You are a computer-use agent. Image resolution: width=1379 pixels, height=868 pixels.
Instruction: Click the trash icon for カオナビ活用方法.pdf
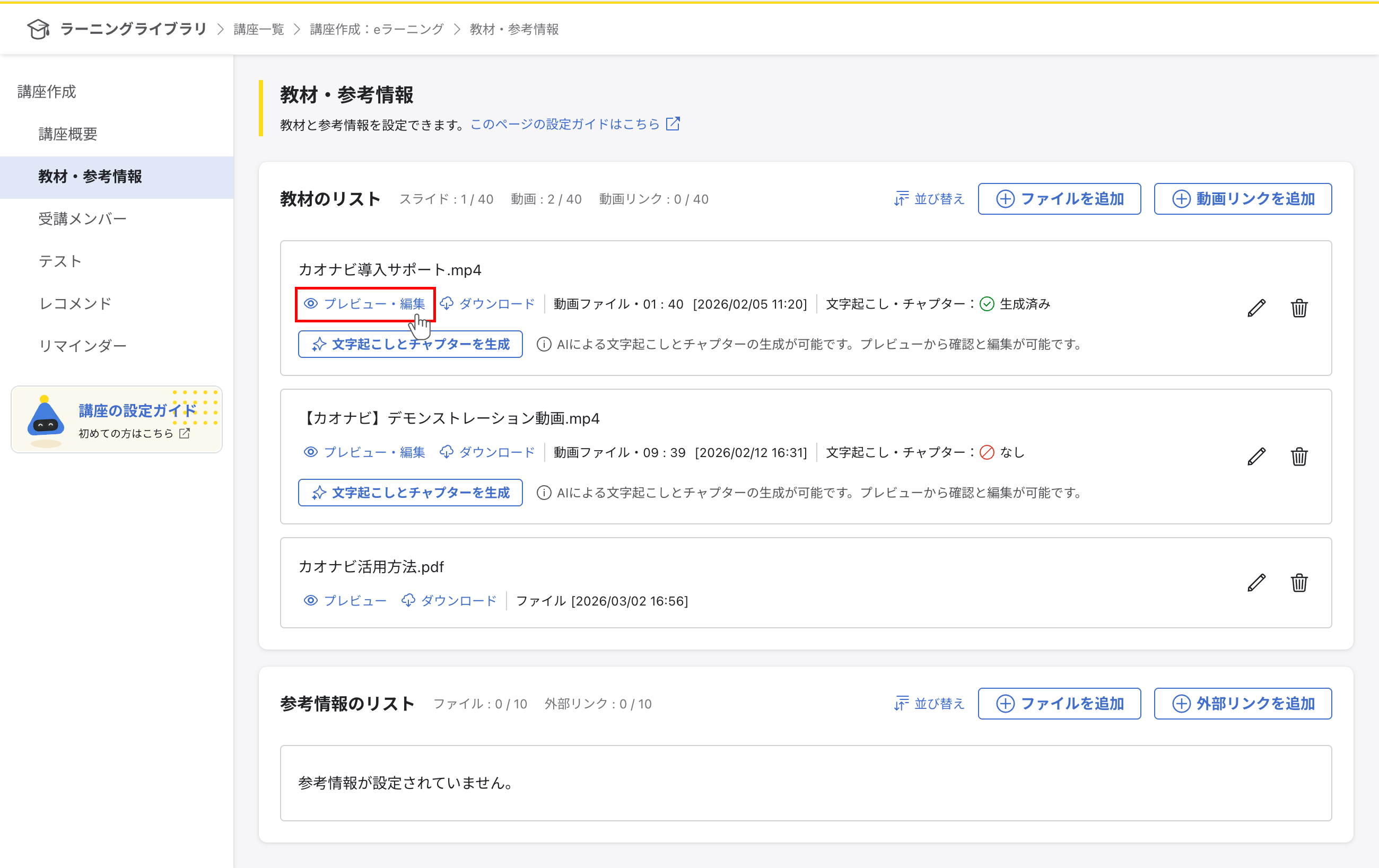coord(1299,583)
